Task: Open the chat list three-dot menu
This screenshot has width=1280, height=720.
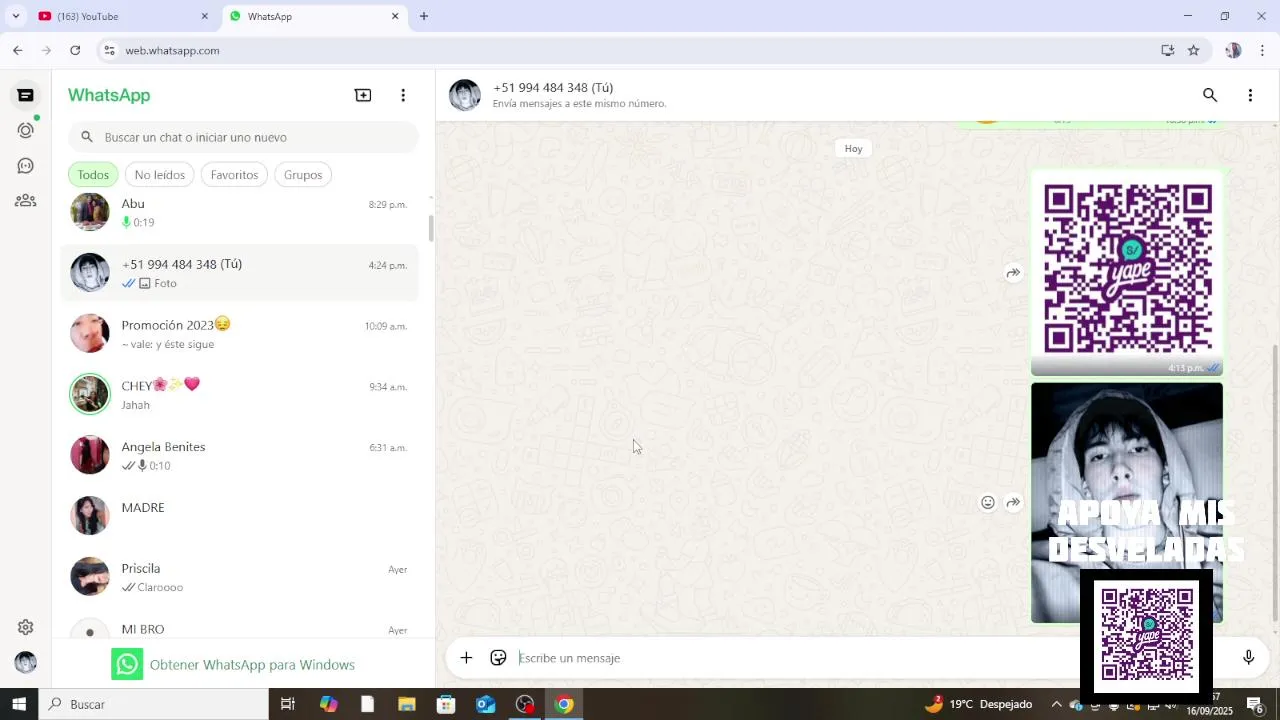Action: click(x=403, y=95)
